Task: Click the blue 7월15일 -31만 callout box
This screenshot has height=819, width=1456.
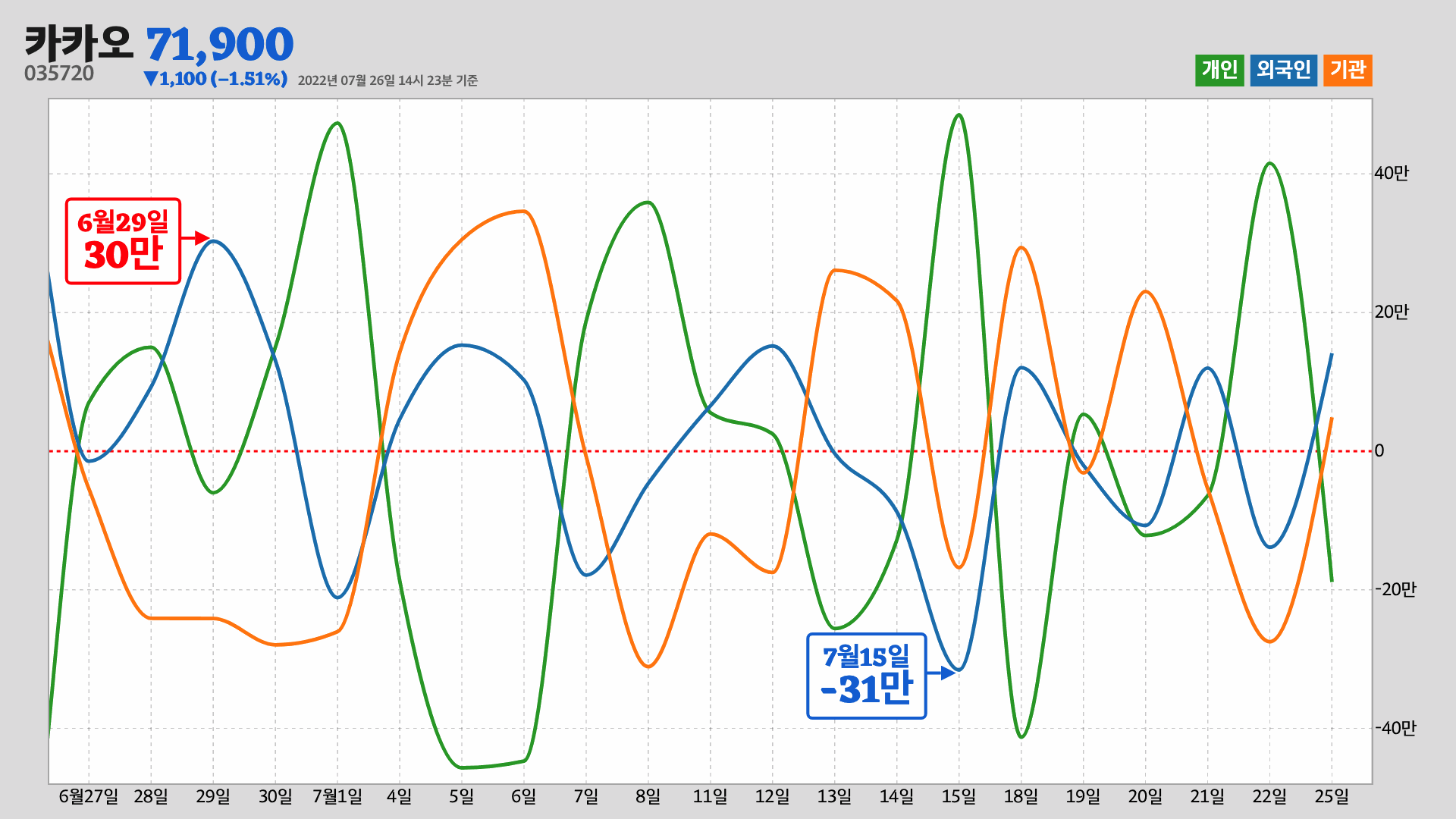Action: (x=867, y=676)
